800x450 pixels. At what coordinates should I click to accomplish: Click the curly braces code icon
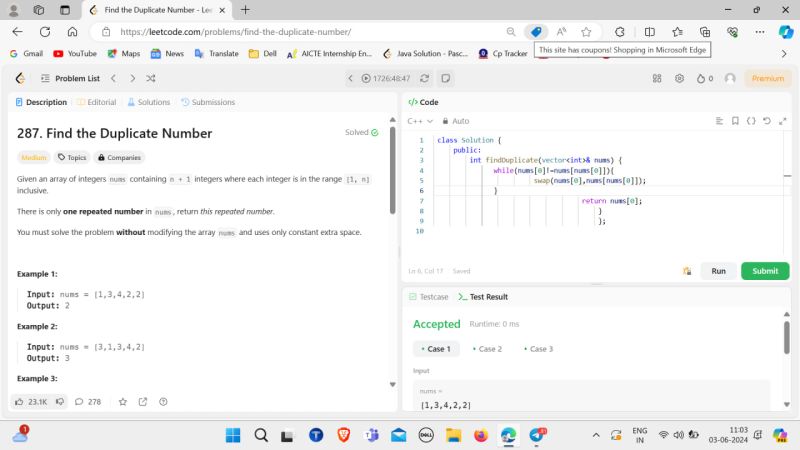click(751, 121)
